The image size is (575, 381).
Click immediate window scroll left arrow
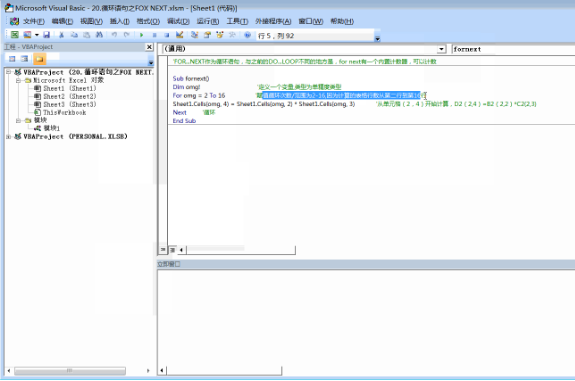pos(162,370)
